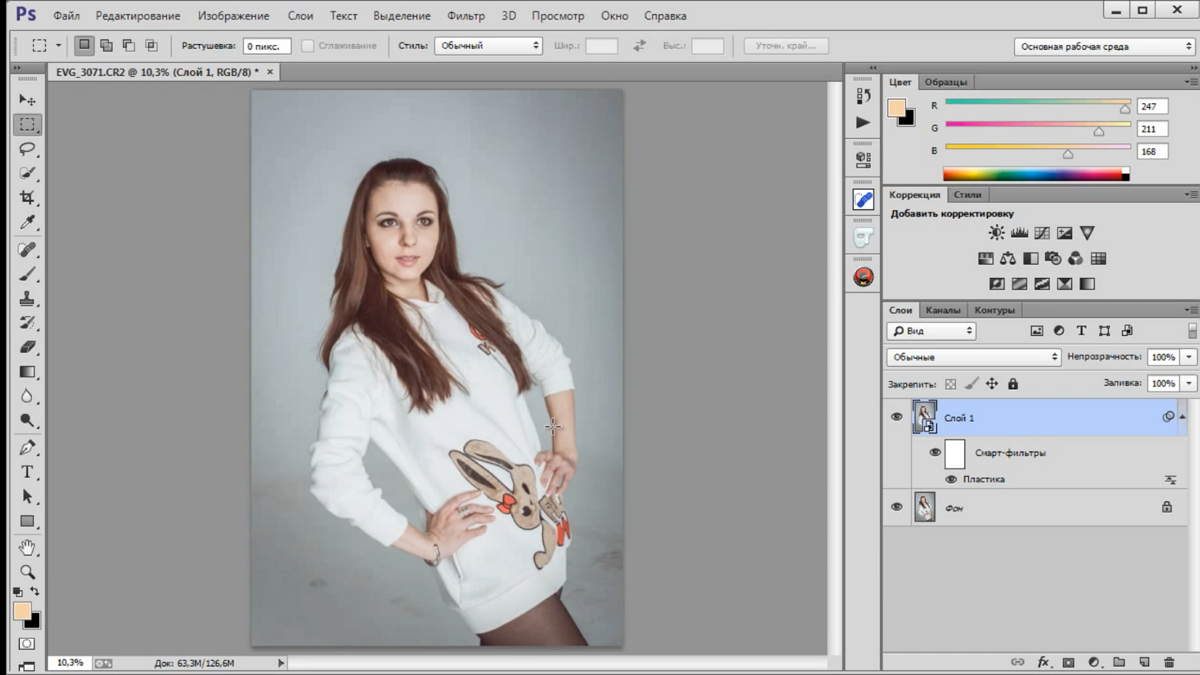Click the Растушевка feather input field
1200x675 pixels.
(x=267, y=46)
